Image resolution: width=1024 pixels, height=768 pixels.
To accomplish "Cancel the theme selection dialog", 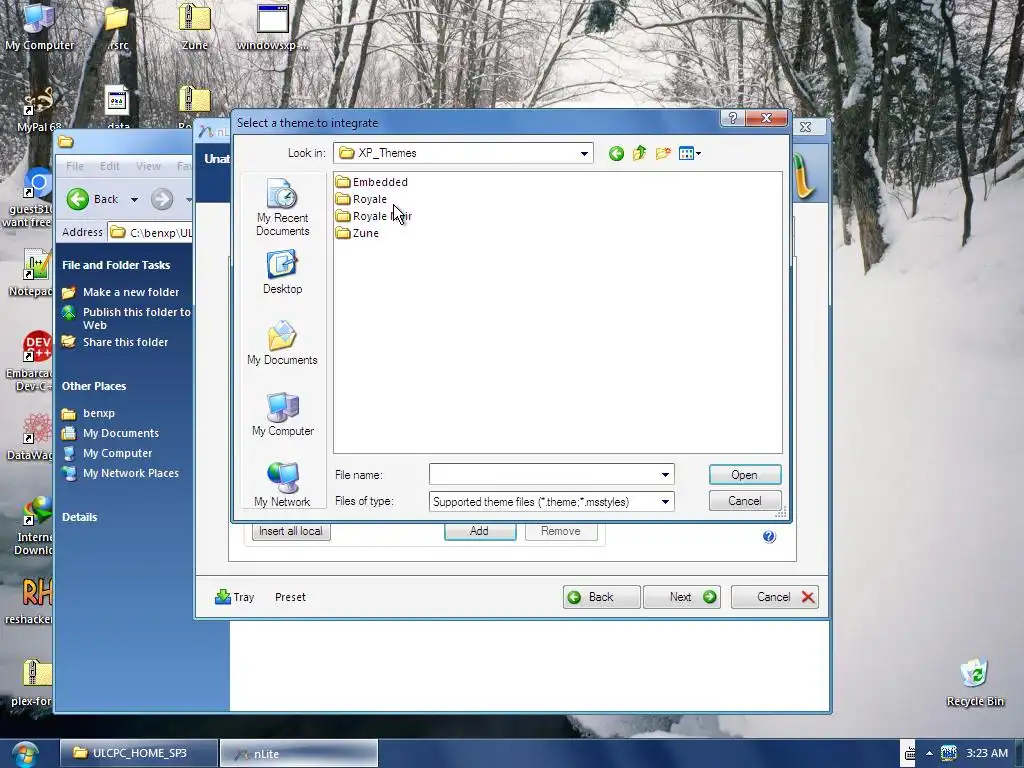I will point(744,501).
